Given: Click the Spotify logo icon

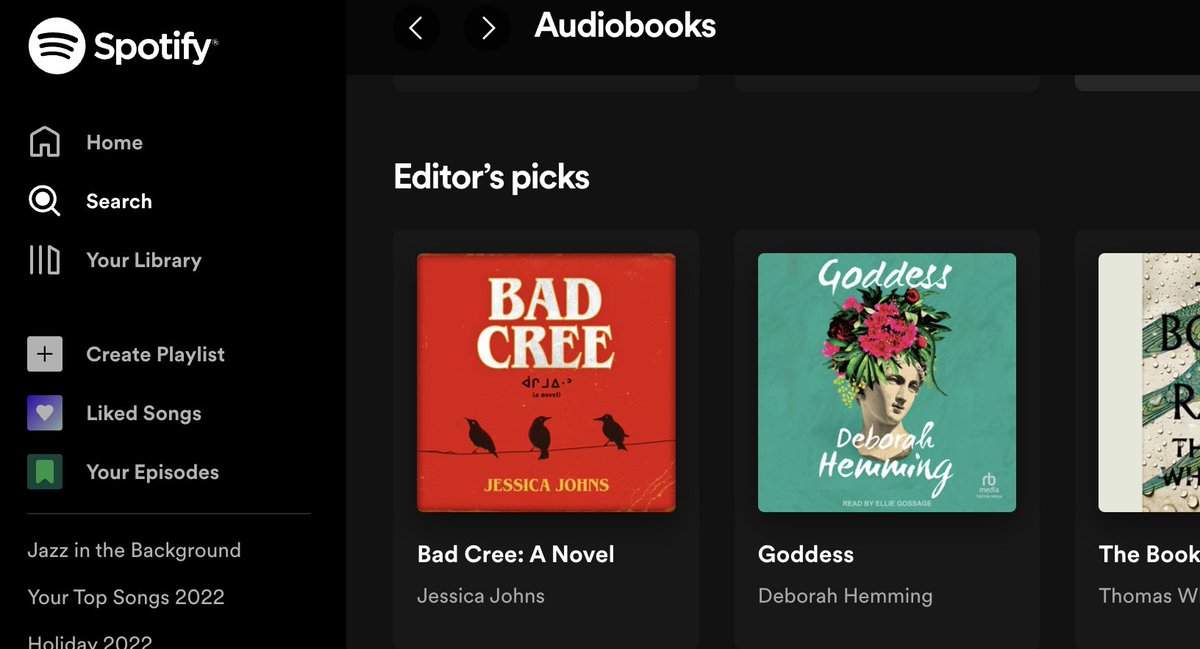Looking at the screenshot, I should click(57, 46).
